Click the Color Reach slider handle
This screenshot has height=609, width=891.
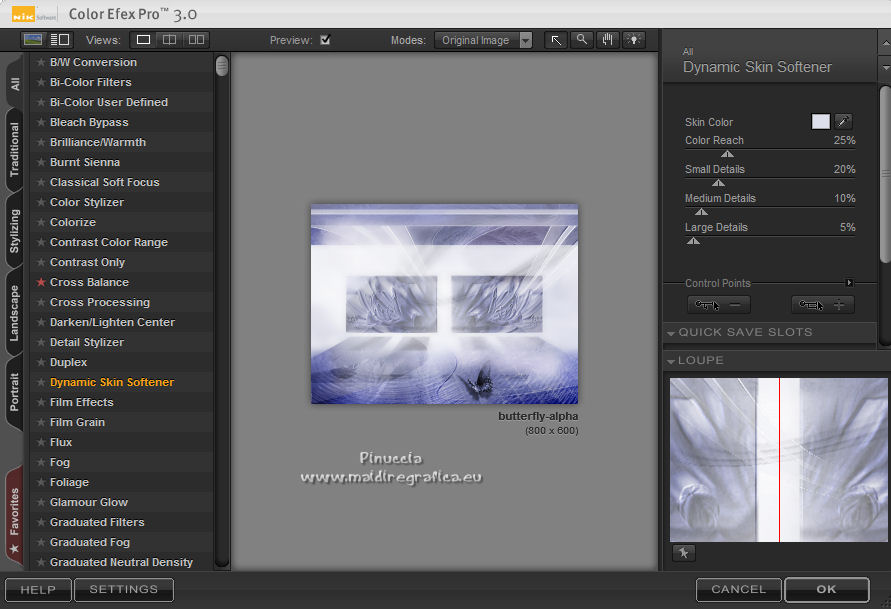tap(727, 154)
